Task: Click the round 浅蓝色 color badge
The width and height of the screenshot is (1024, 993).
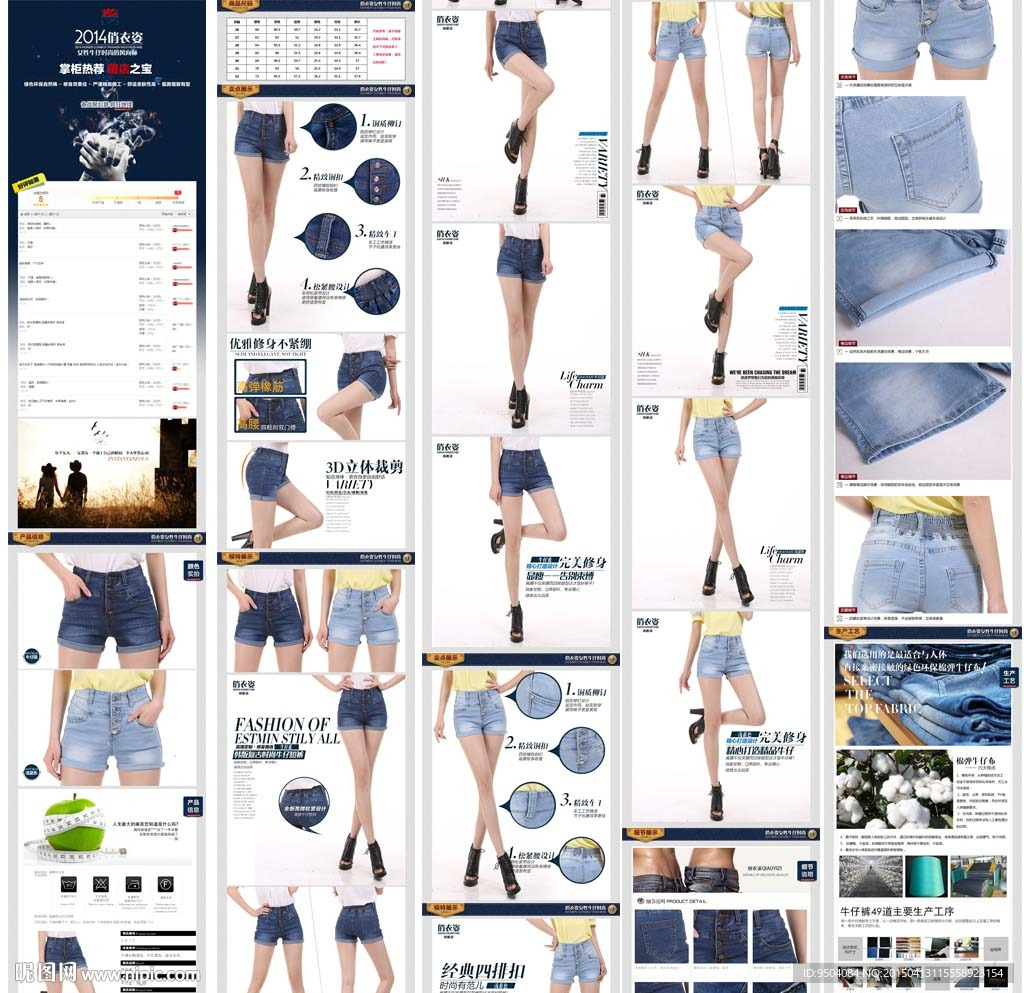Action: pos(31,772)
